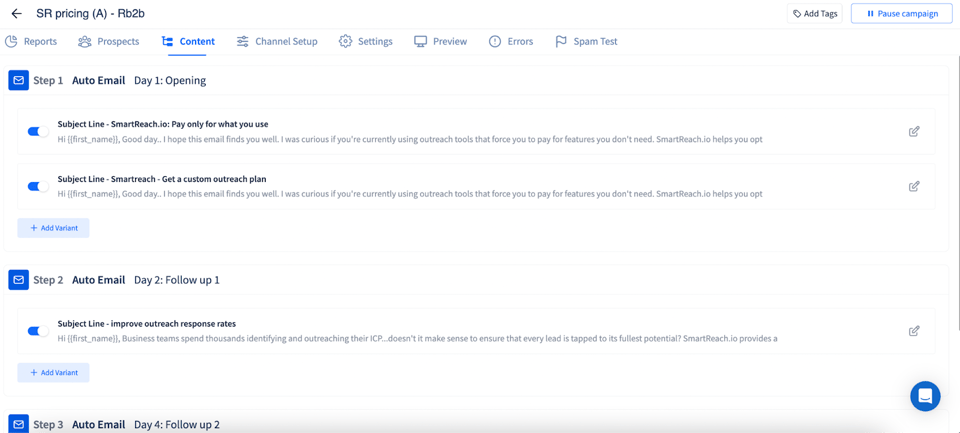Click 'Day 2: Follow up 1' step title
960x433 pixels.
177,280
